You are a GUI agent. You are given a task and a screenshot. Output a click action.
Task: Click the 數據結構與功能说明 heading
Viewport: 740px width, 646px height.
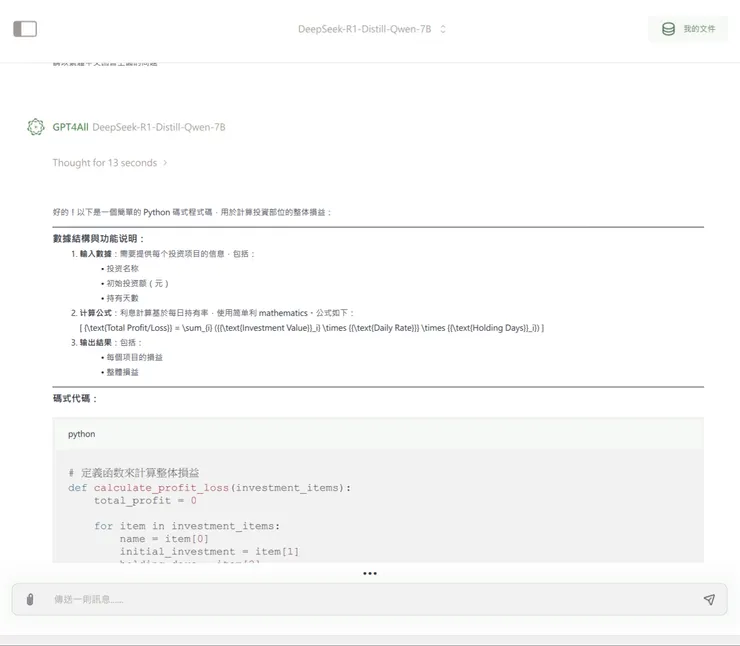[x=99, y=239]
